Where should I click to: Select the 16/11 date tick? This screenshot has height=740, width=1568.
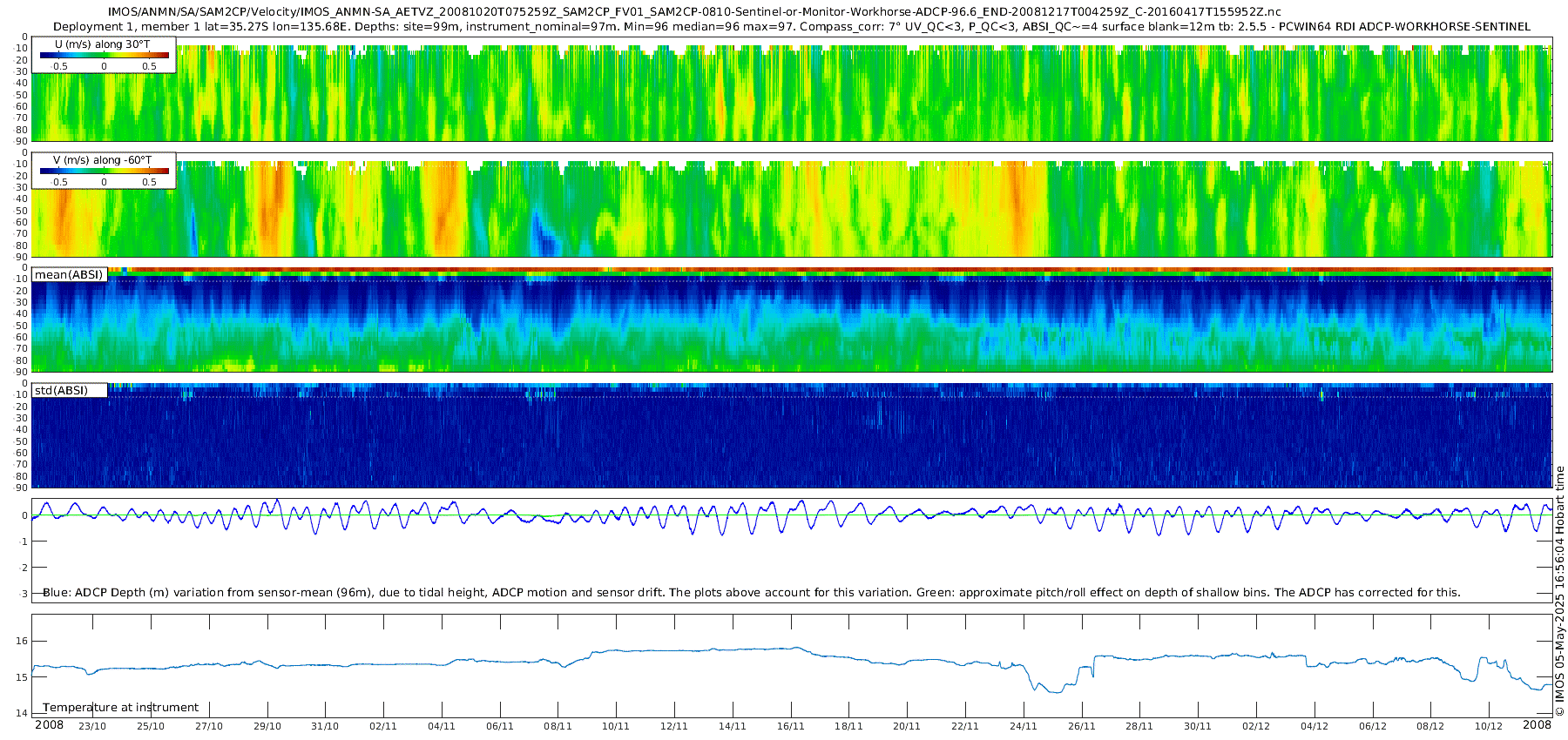click(791, 726)
